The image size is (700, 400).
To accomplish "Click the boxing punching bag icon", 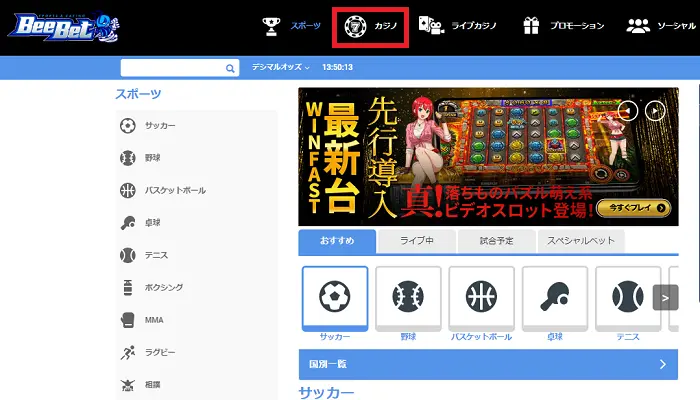I will pos(128,288).
